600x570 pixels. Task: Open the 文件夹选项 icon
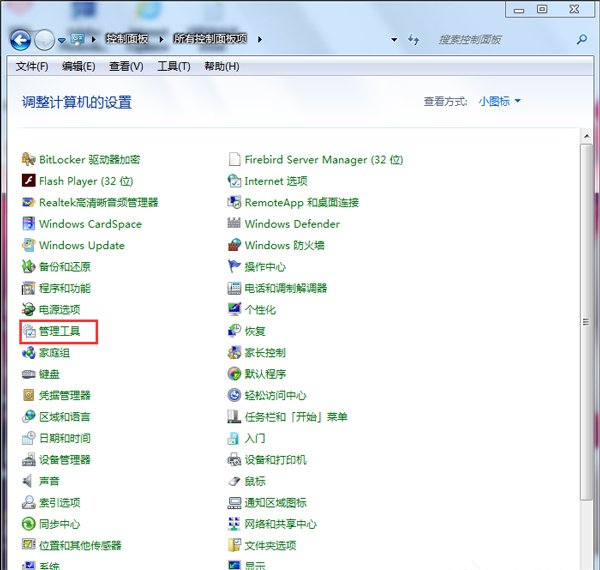point(234,545)
